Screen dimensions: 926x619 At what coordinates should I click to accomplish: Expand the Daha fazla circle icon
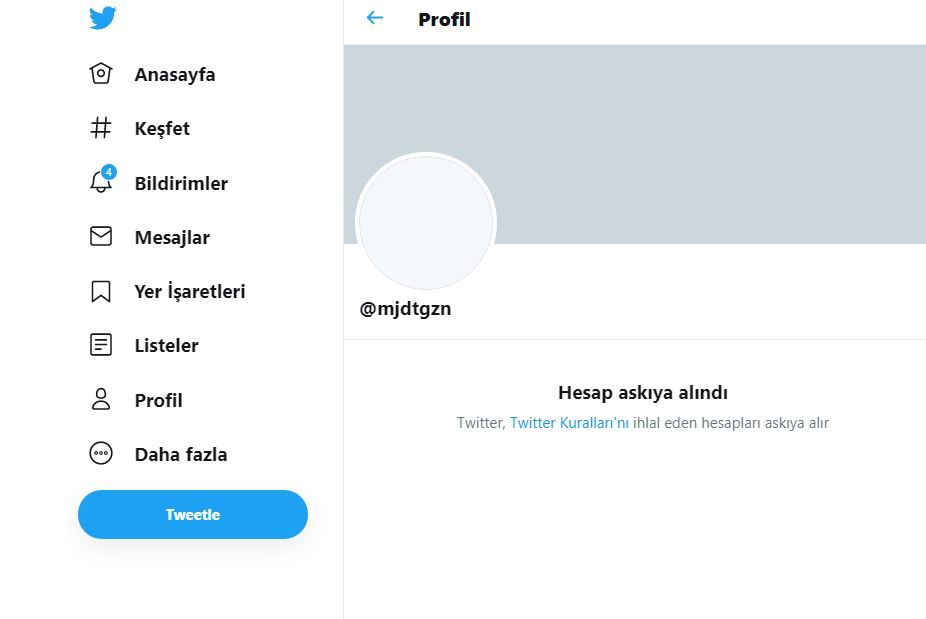click(101, 454)
